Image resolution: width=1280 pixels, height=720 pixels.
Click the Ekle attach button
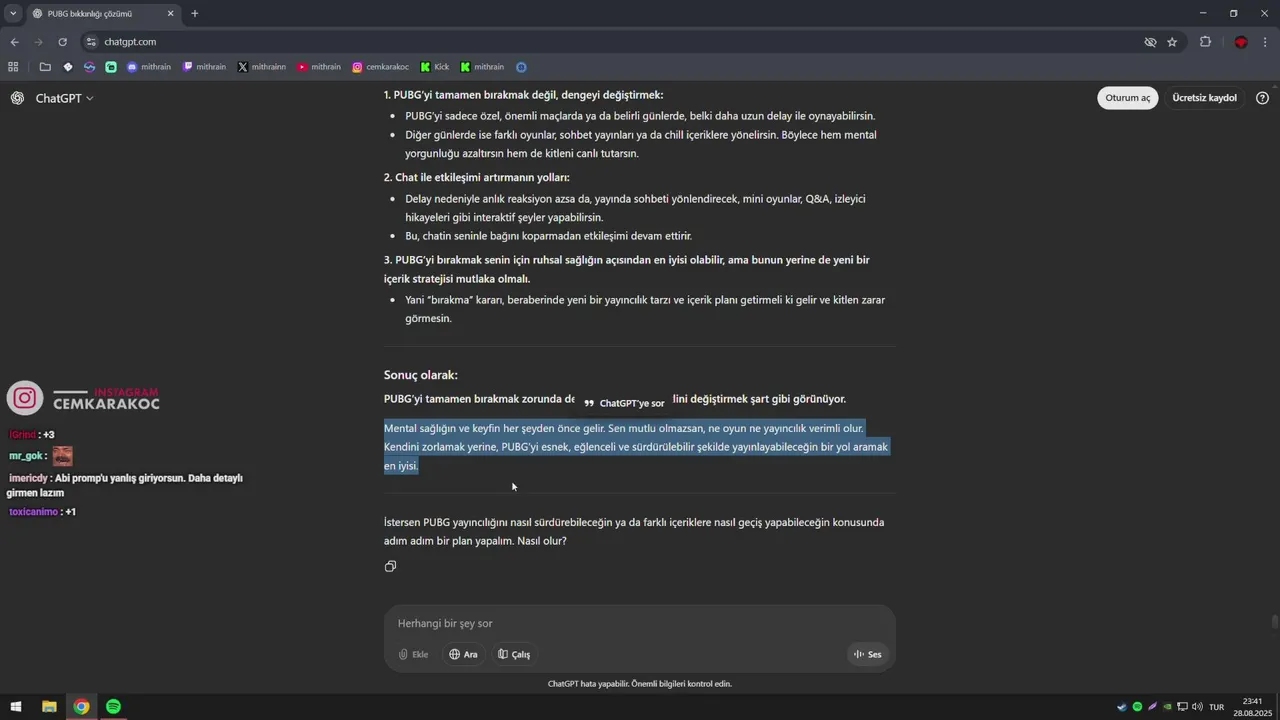(413, 654)
